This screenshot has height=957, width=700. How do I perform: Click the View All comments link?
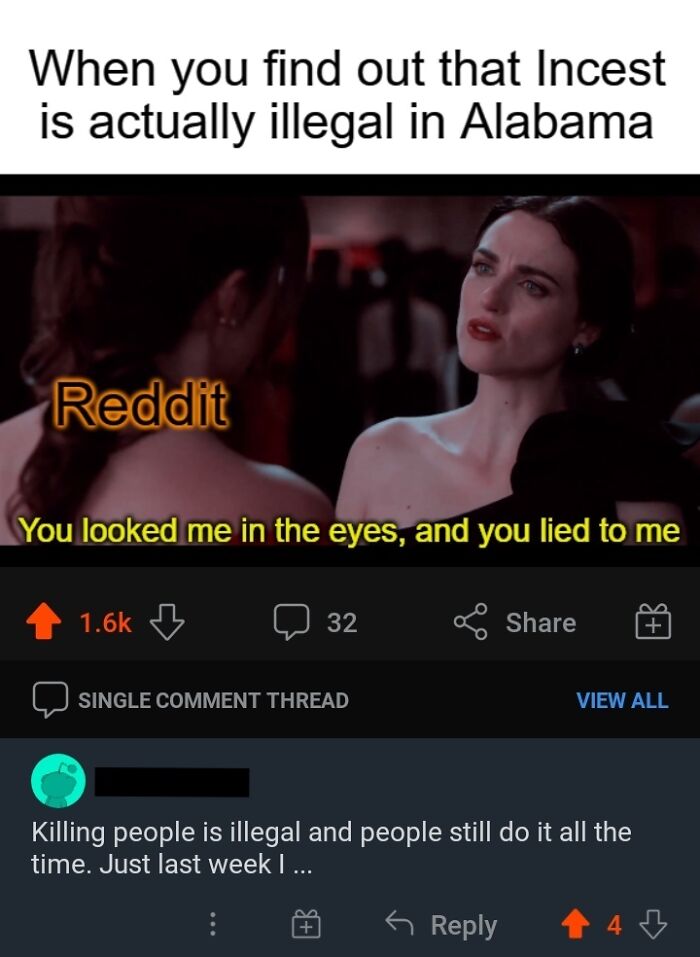coord(622,700)
